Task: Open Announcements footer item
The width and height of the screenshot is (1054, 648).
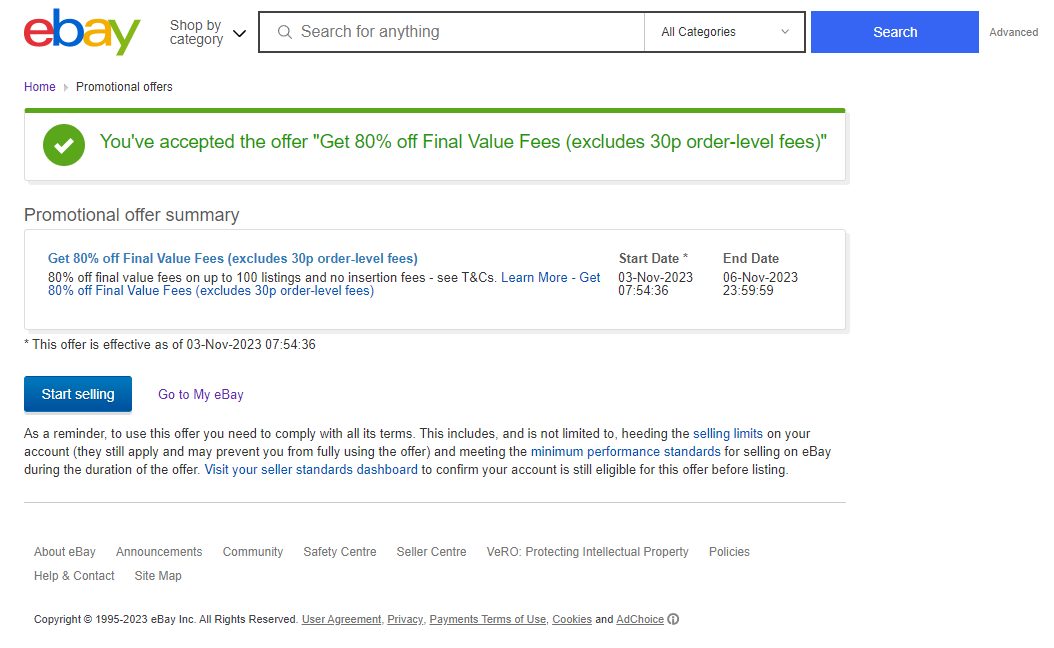Action: [159, 552]
